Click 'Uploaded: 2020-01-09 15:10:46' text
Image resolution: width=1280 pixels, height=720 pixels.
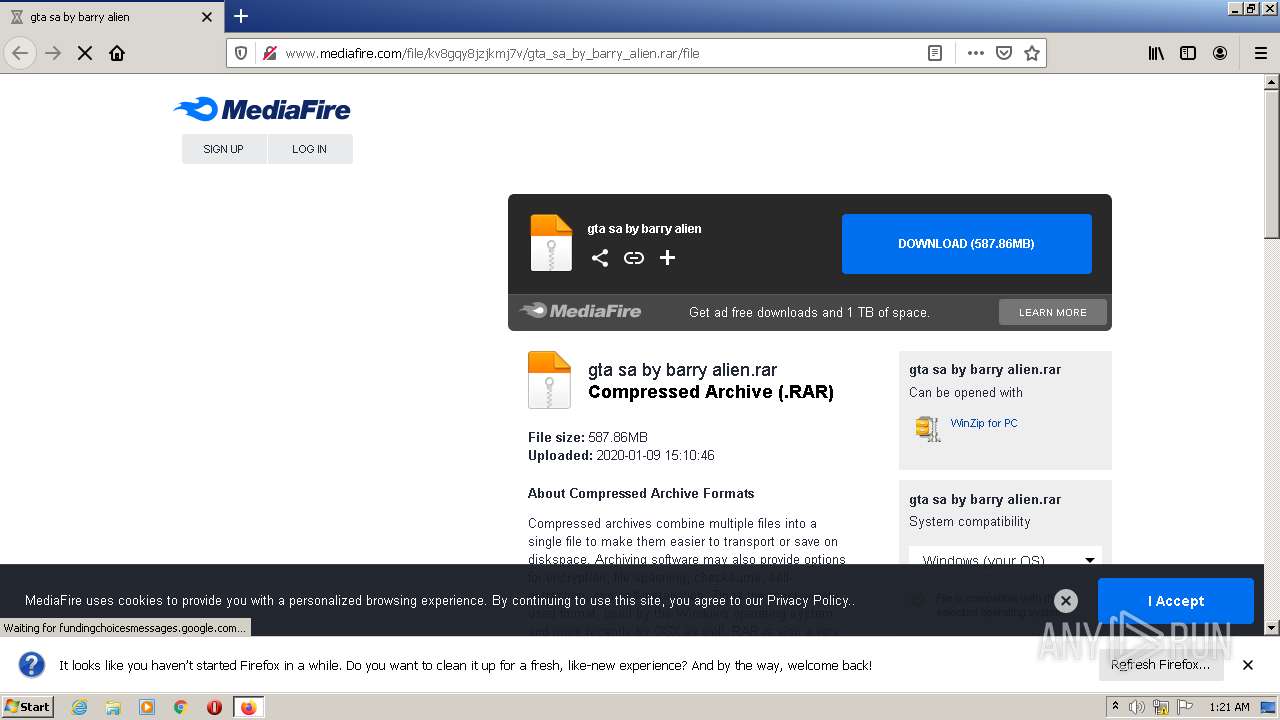click(621, 455)
